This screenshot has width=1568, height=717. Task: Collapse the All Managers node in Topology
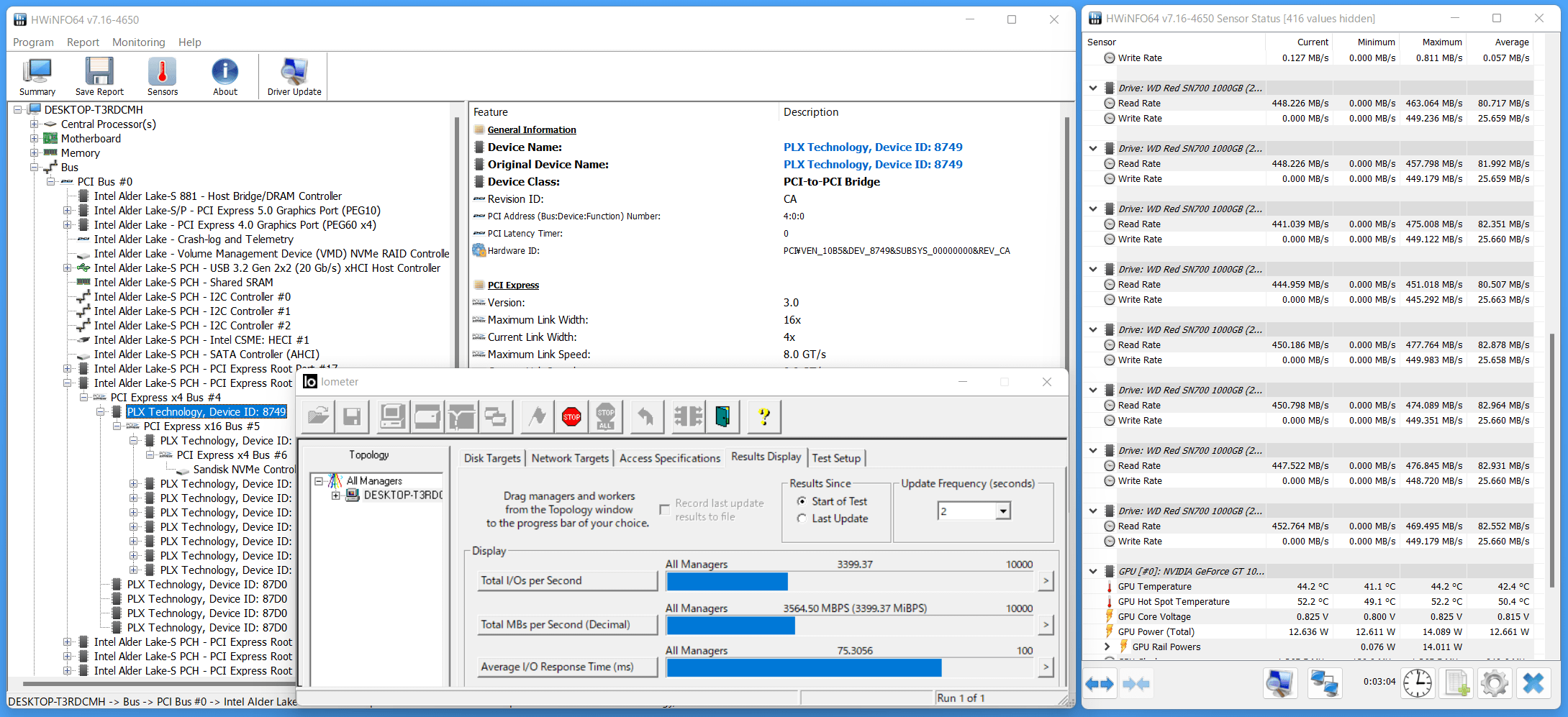319,481
